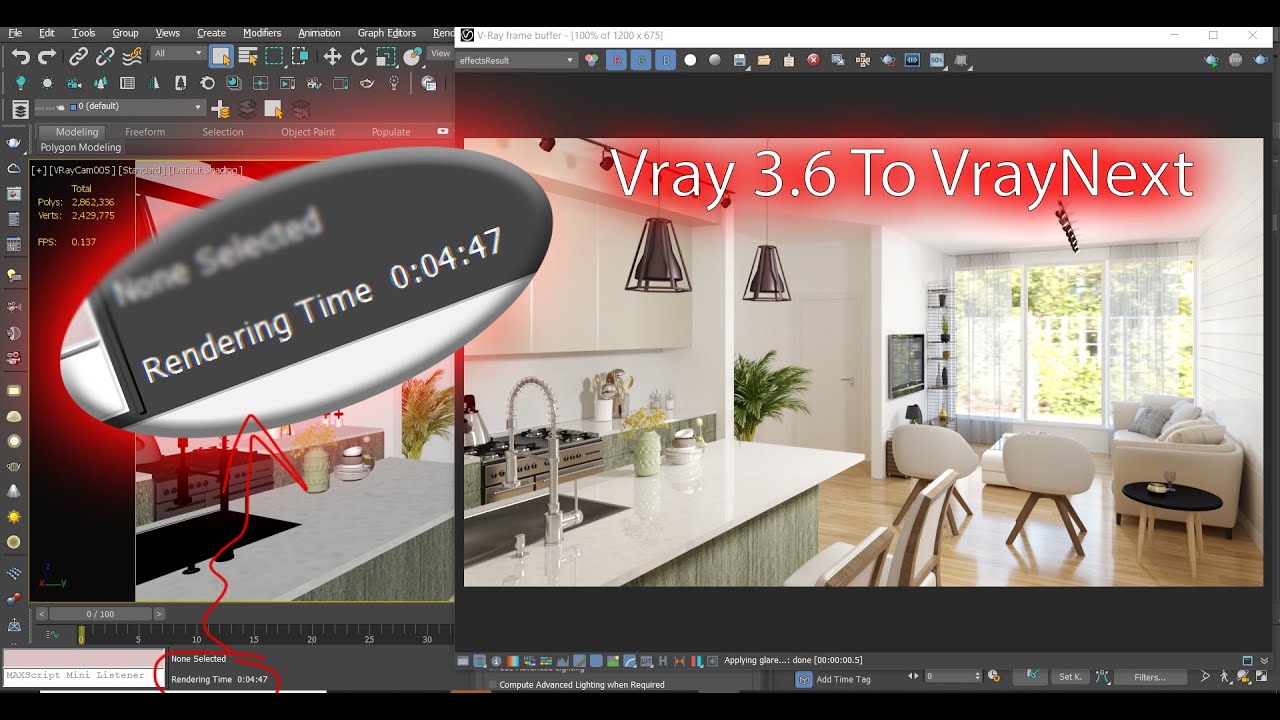Image resolution: width=1280 pixels, height=720 pixels.
Task: Open the Layer Explorer icon
Action: click(20, 109)
